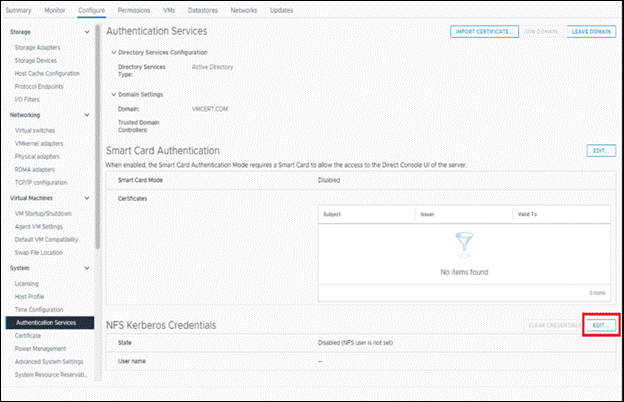Click the disabled Join Domain button
The image size is (624, 402).
(x=542, y=32)
